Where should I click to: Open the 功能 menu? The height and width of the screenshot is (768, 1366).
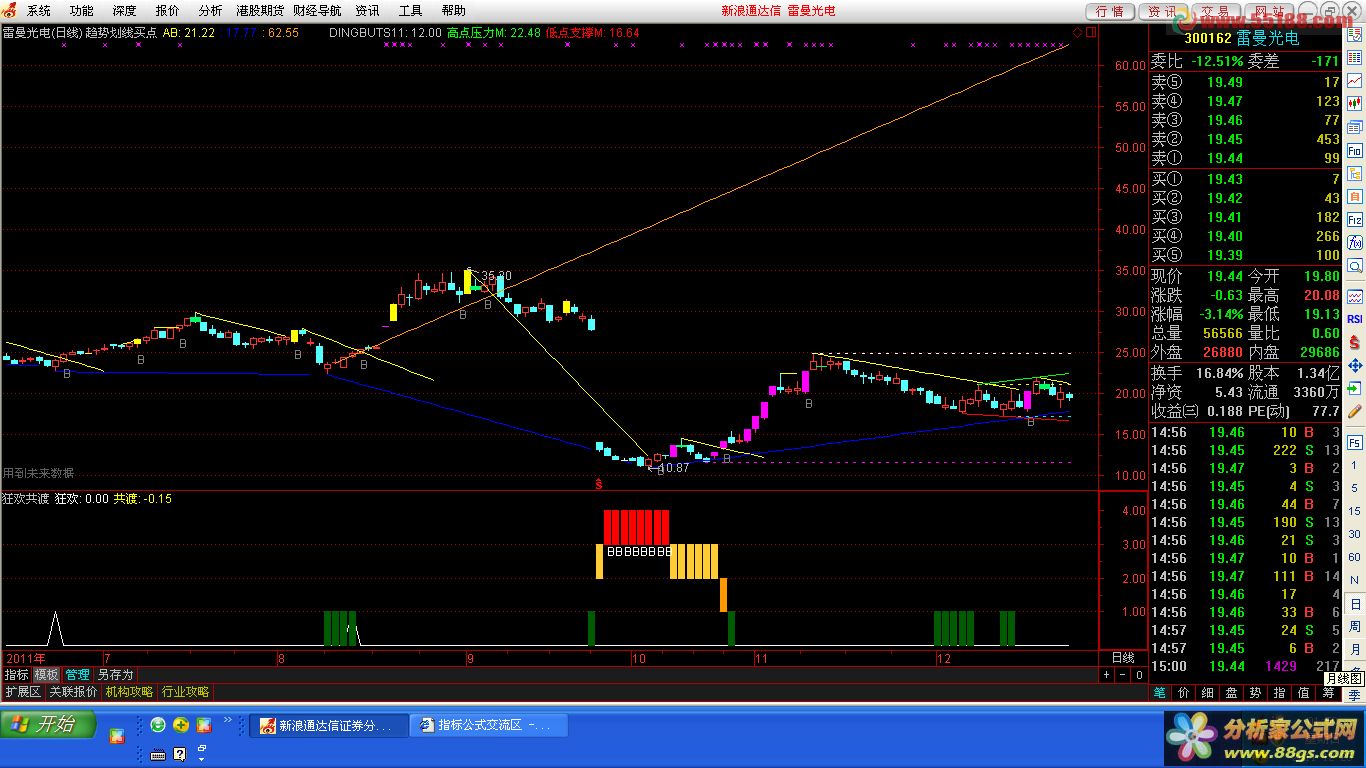81,11
